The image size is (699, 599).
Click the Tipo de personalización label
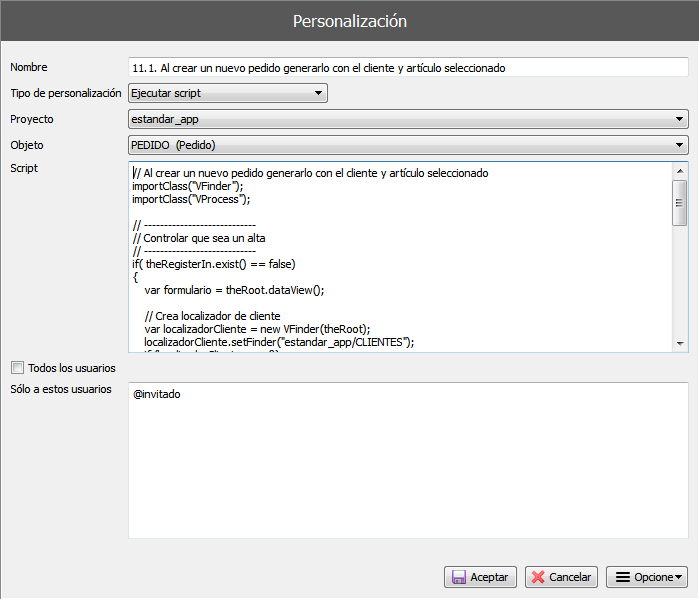pos(66,93)
